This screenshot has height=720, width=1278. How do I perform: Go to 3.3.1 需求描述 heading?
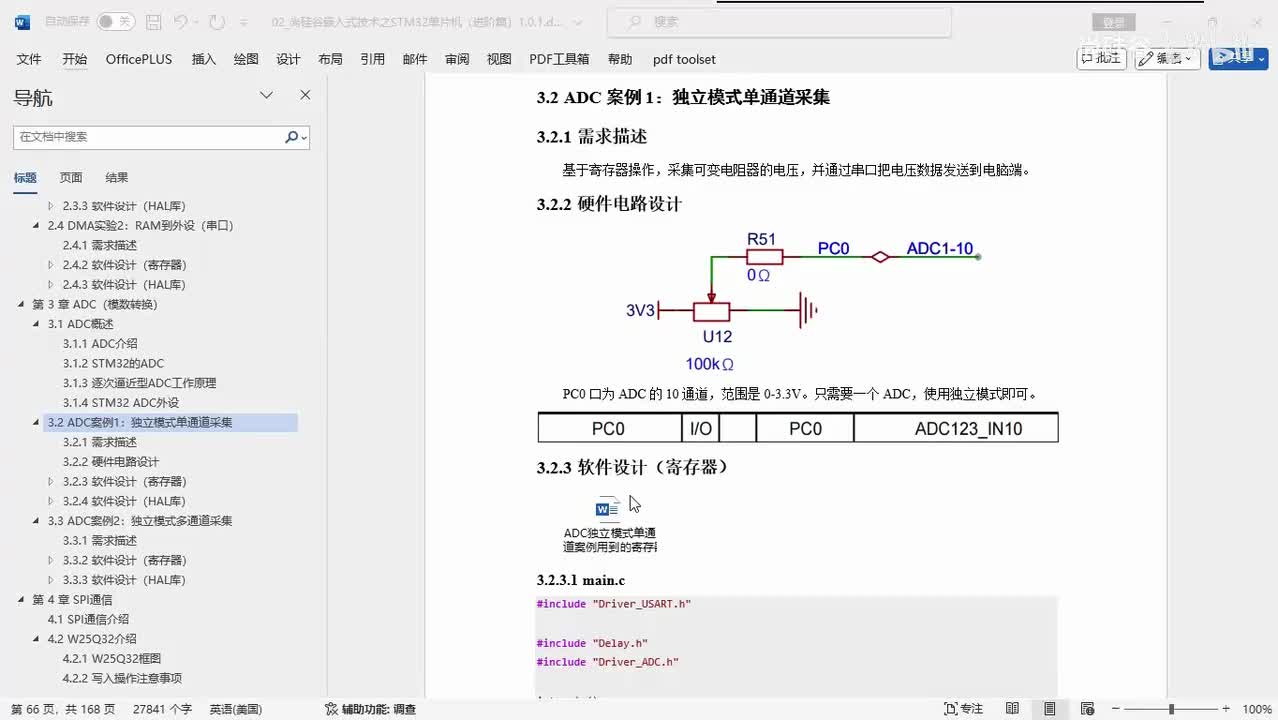point(100,540)
